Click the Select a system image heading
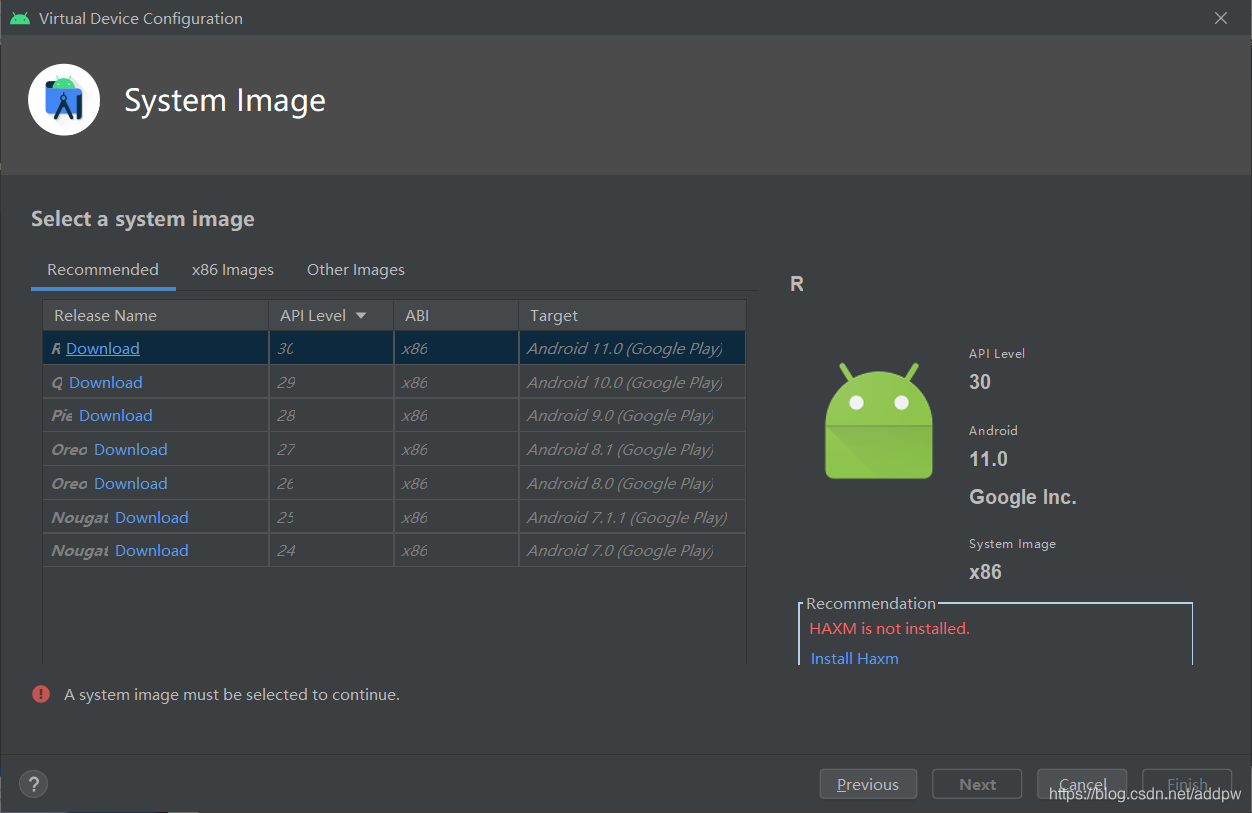This screenshot has width=1252, height=813. point(143,219)
